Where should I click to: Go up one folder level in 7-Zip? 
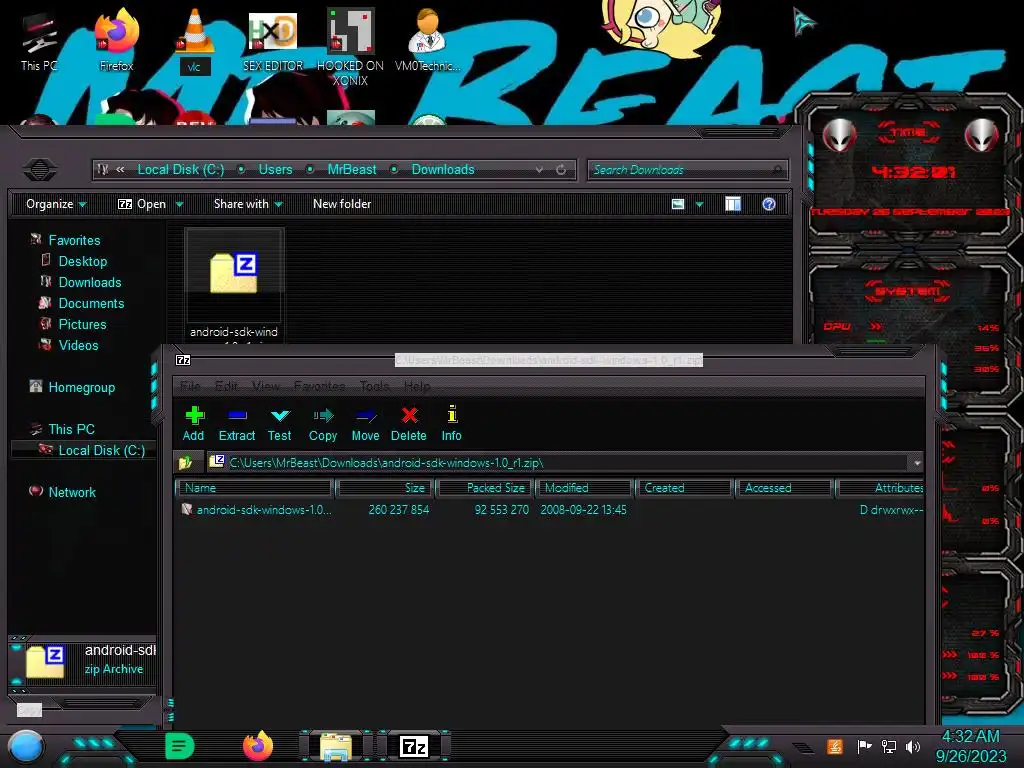pyautogui.click(x=185, y=462)
